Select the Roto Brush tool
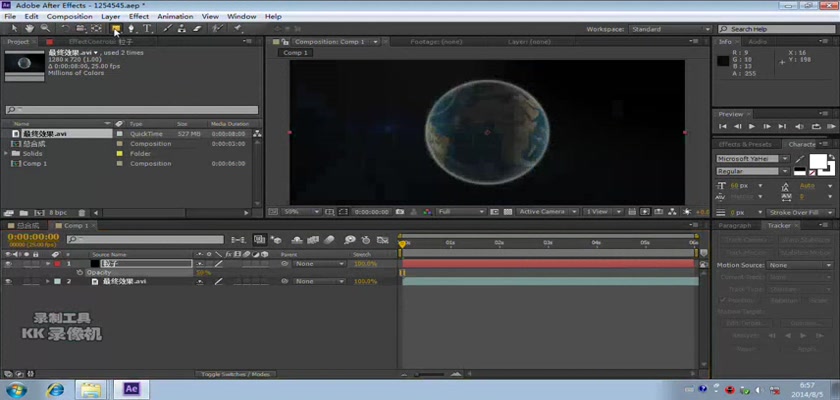This screenshot has width=840, height=400. point(217,29)
